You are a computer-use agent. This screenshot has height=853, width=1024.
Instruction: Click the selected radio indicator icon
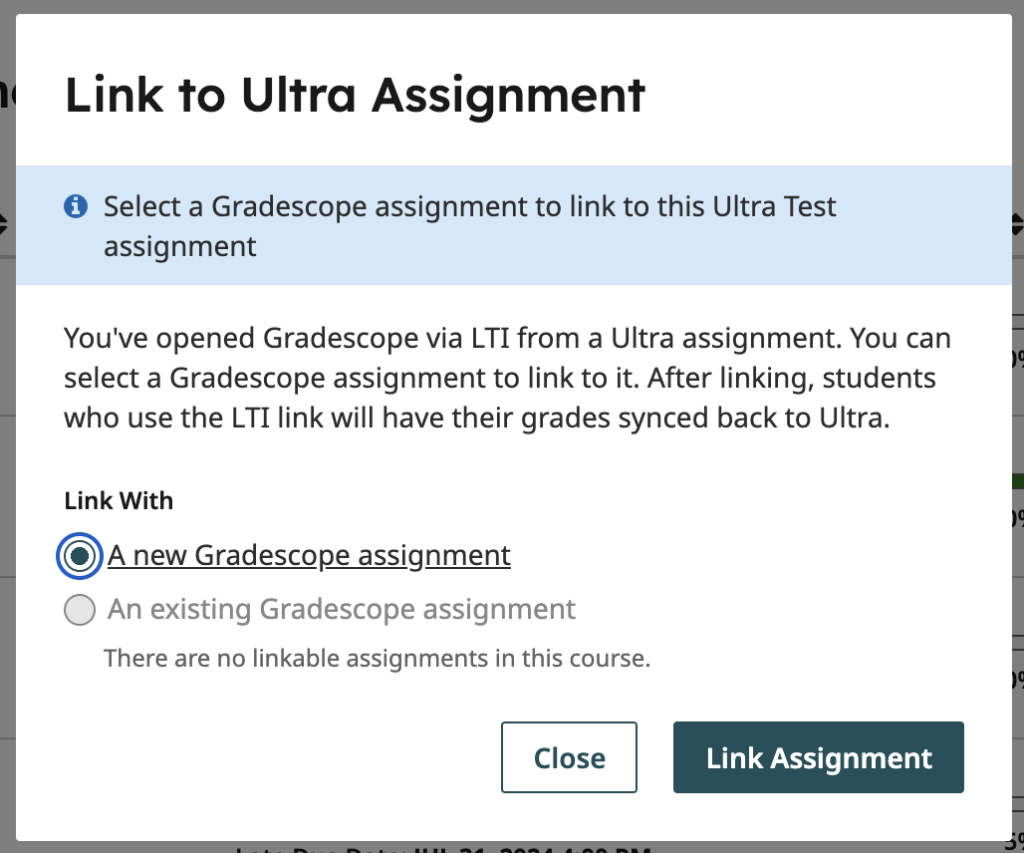click(79, 556)
